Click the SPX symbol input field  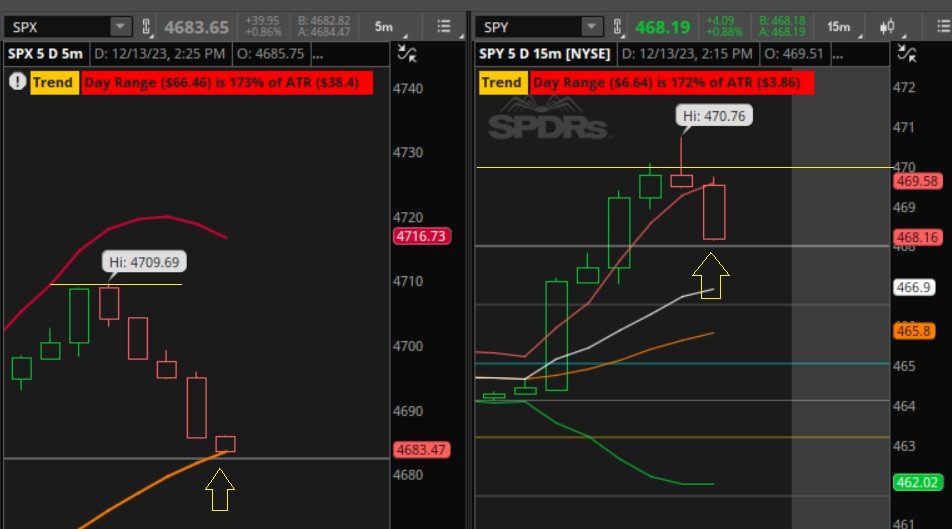click(x=58, y=27)
